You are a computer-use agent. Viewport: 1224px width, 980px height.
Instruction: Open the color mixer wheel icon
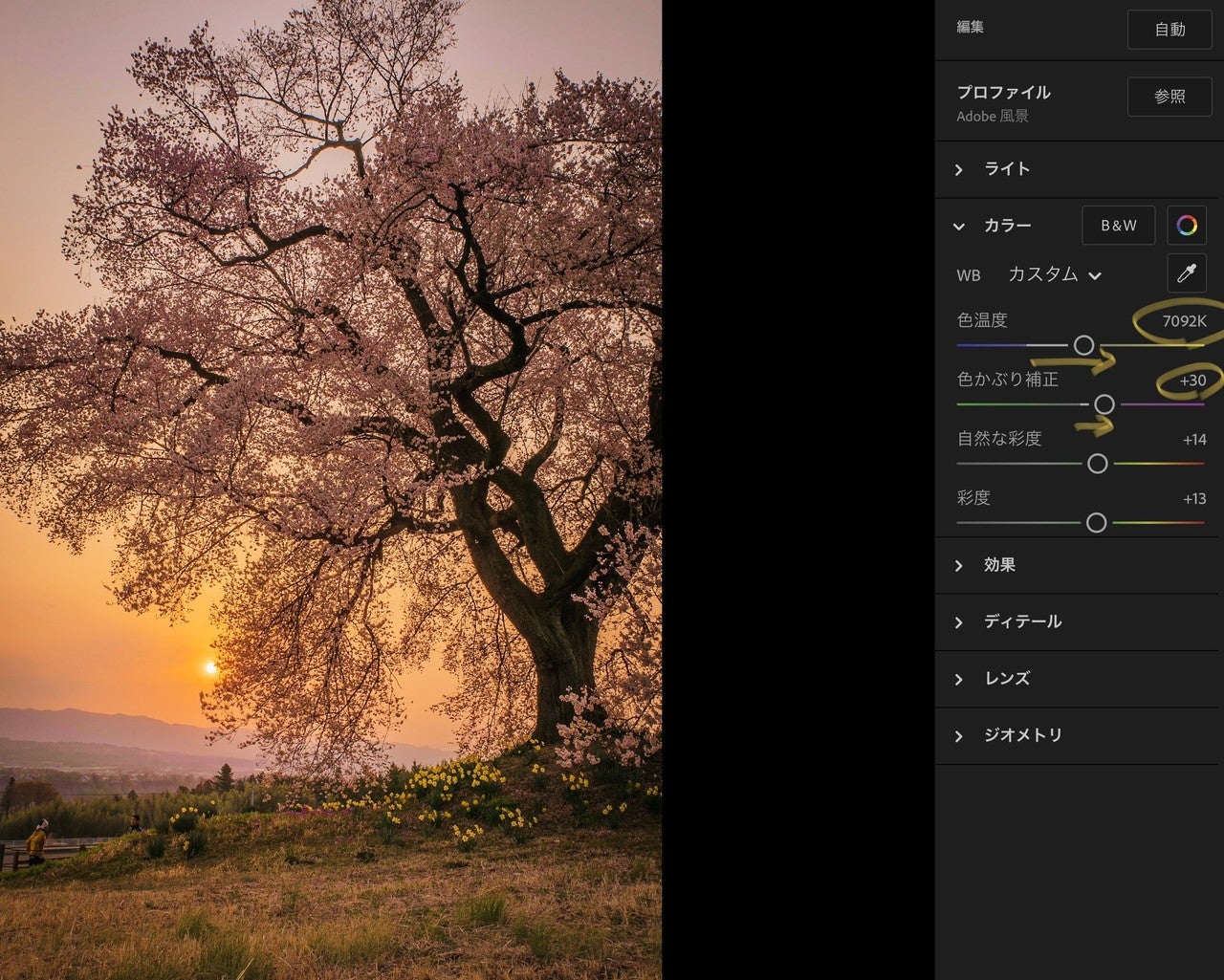tap(1187, 226)
